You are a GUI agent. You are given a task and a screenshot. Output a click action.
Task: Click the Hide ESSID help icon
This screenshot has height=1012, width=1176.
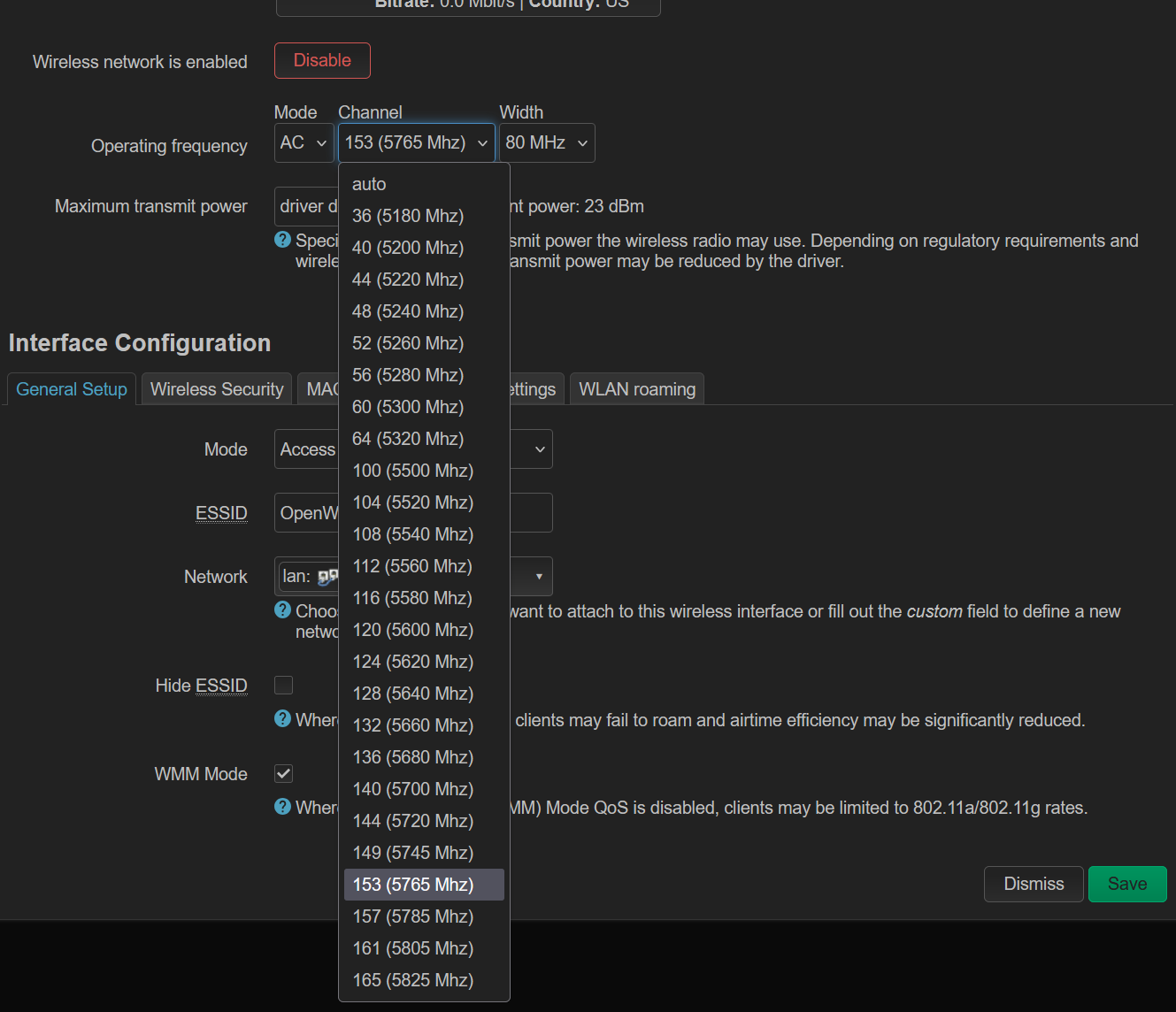click(x=282, y=718)
